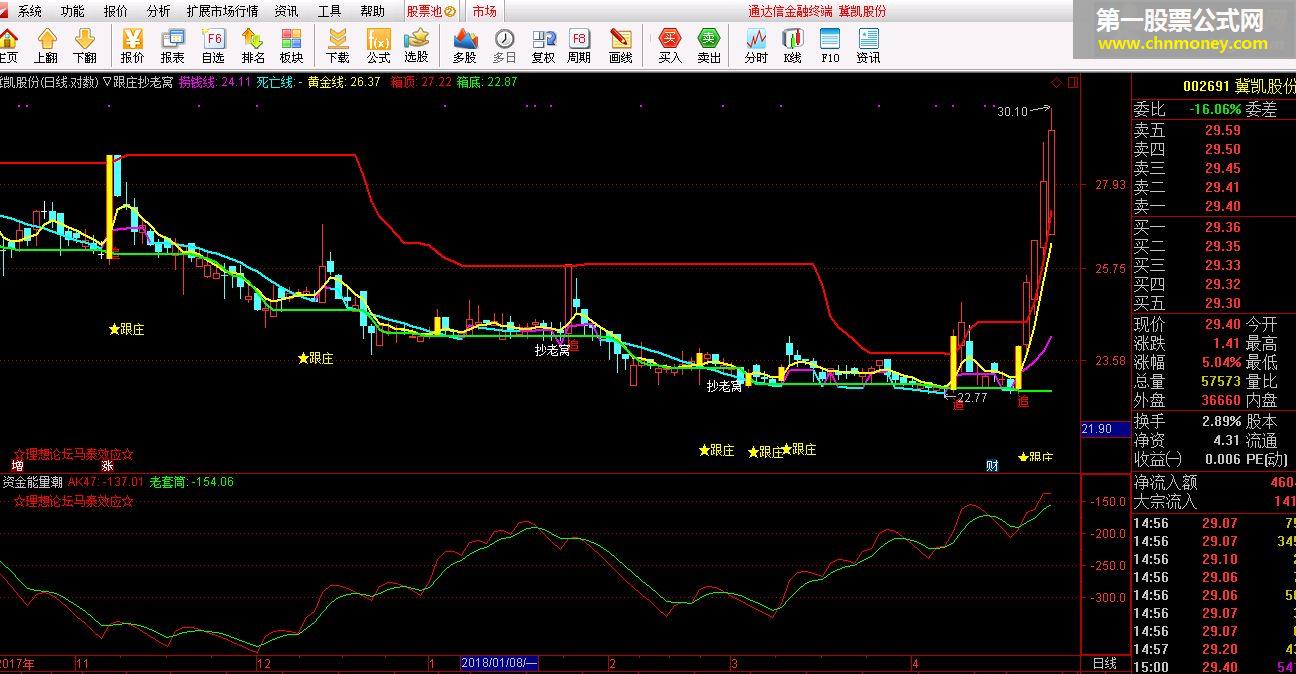Open the 资讯 menu in menu bar

click(286, 11)
